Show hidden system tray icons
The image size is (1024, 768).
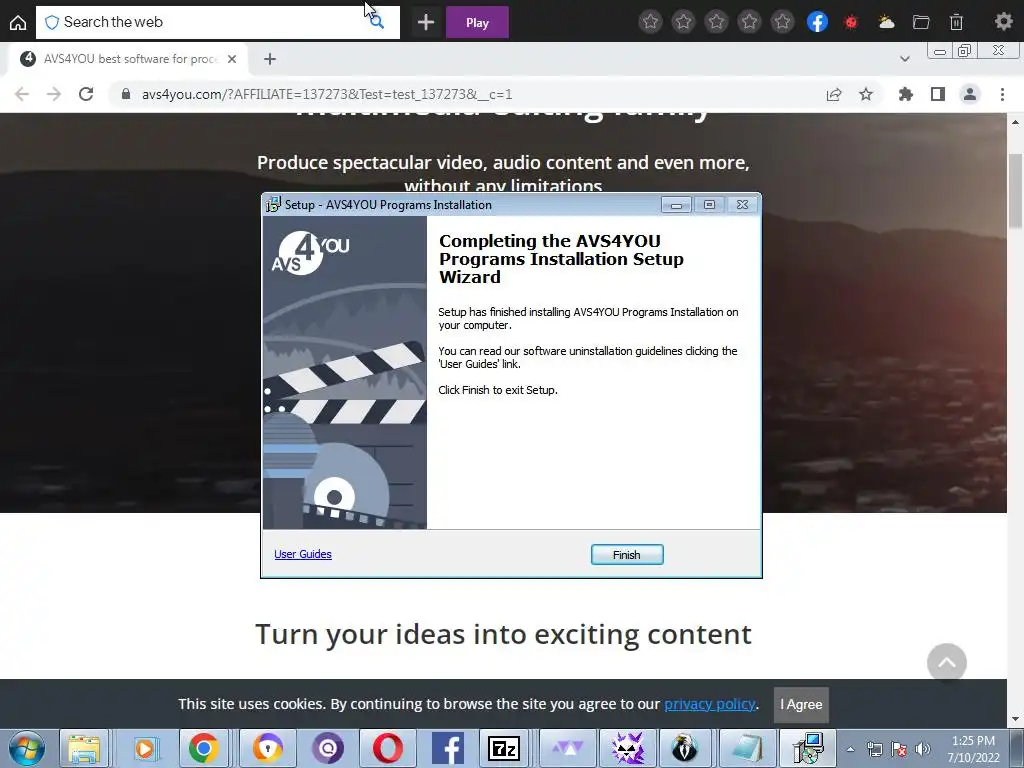pyautogui.click(x=850, y=750)
